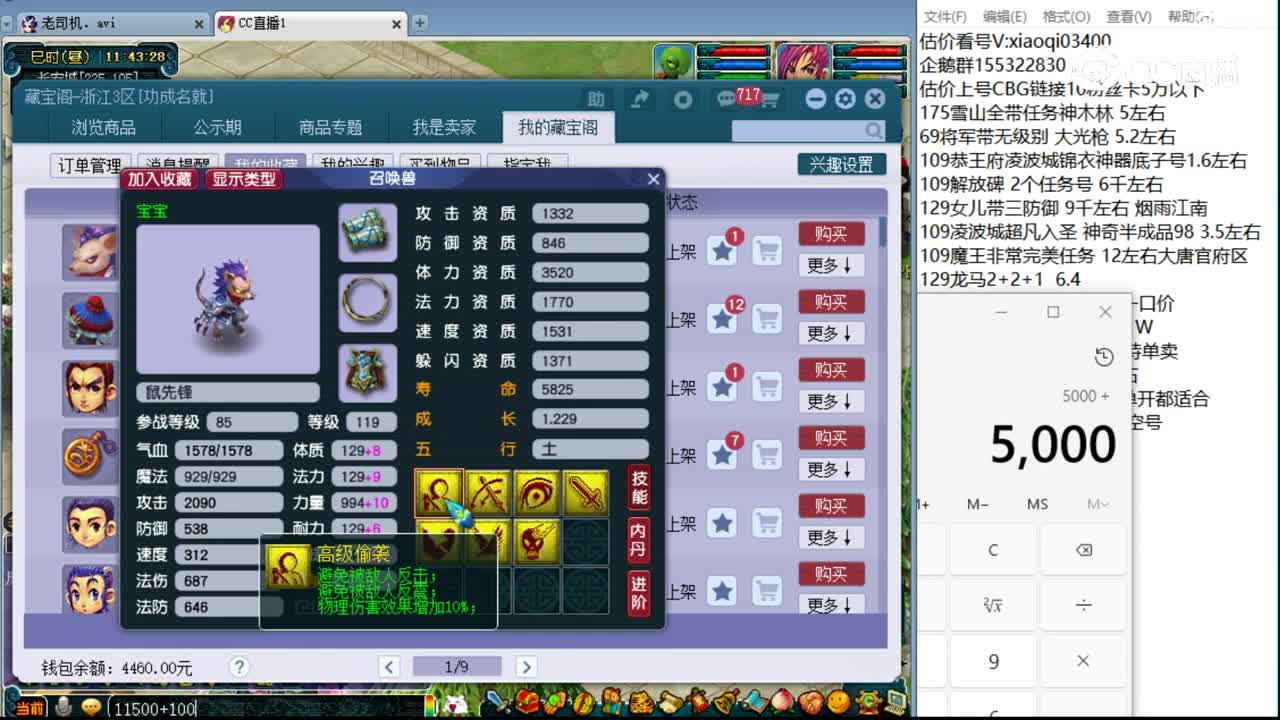Select the eye skill icon

pyautogui.click(x=537, y=493)
